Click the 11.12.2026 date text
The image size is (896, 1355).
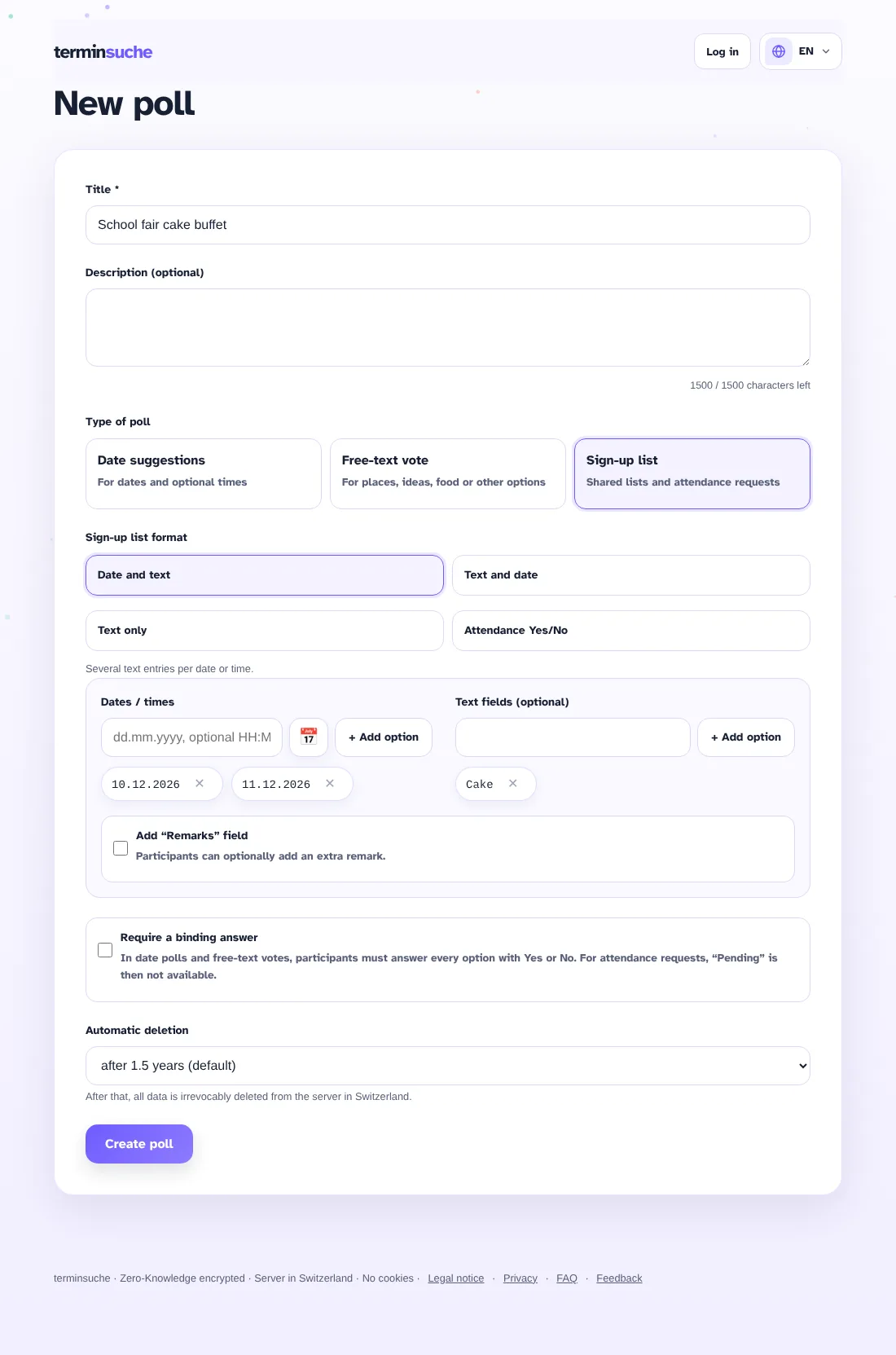276,785
